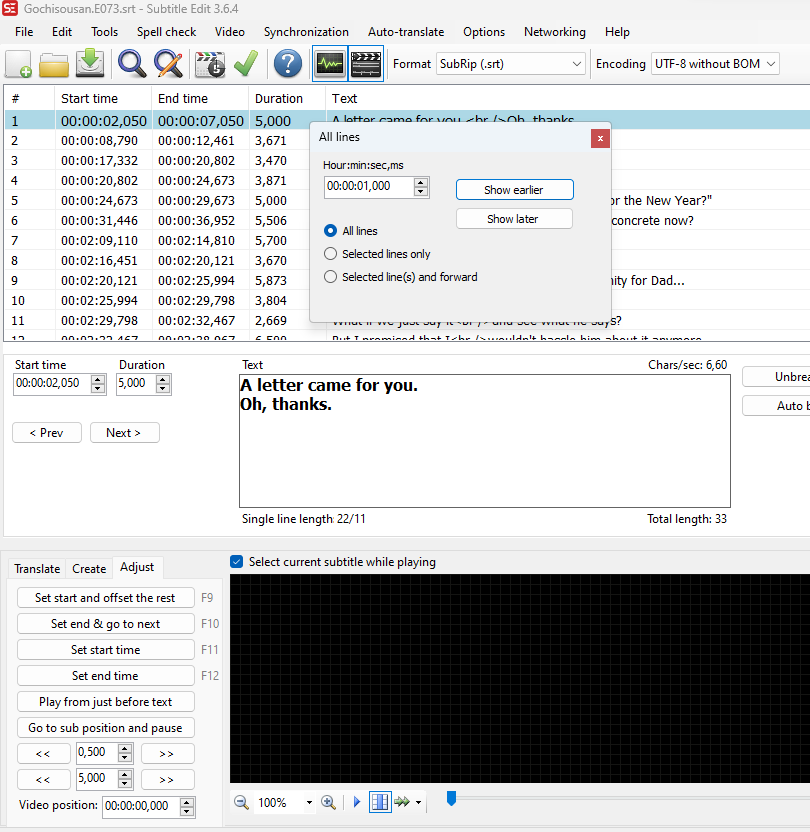Select the 'Selected lines only' radio option
Image resolution: width=810 pixels, height=832 pixels.
point(377,254)
